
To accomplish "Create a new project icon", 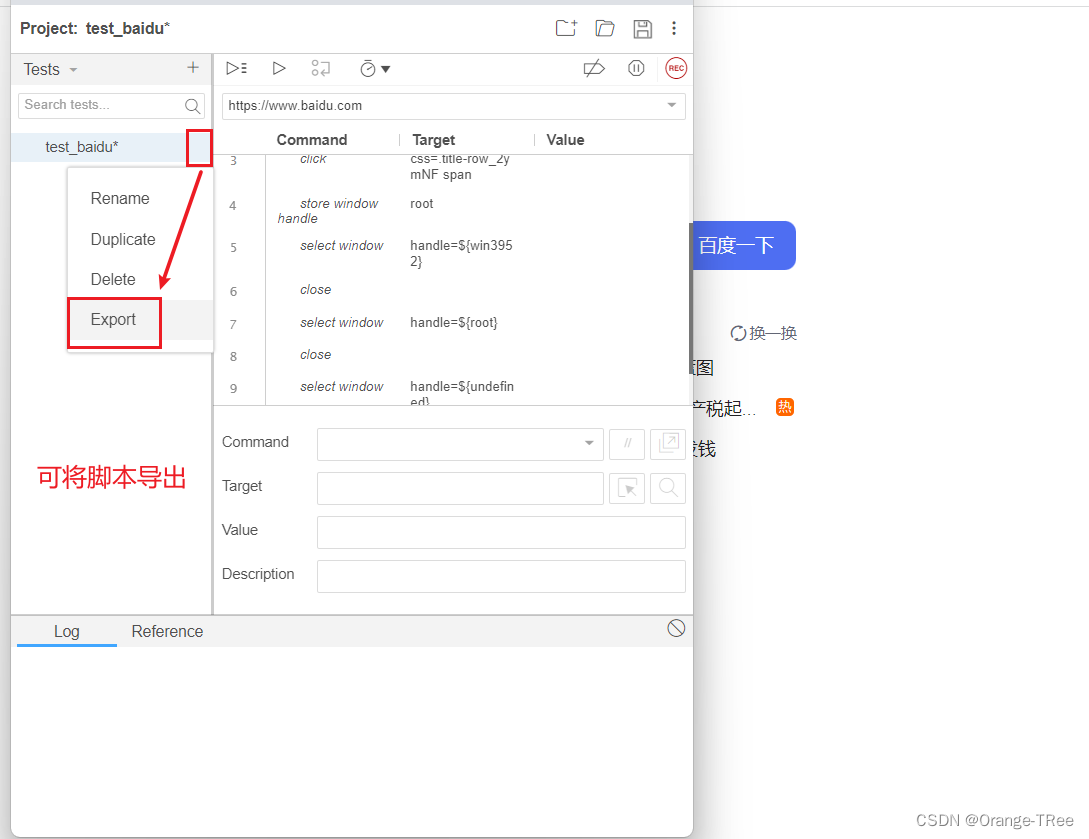I will 566,28.
